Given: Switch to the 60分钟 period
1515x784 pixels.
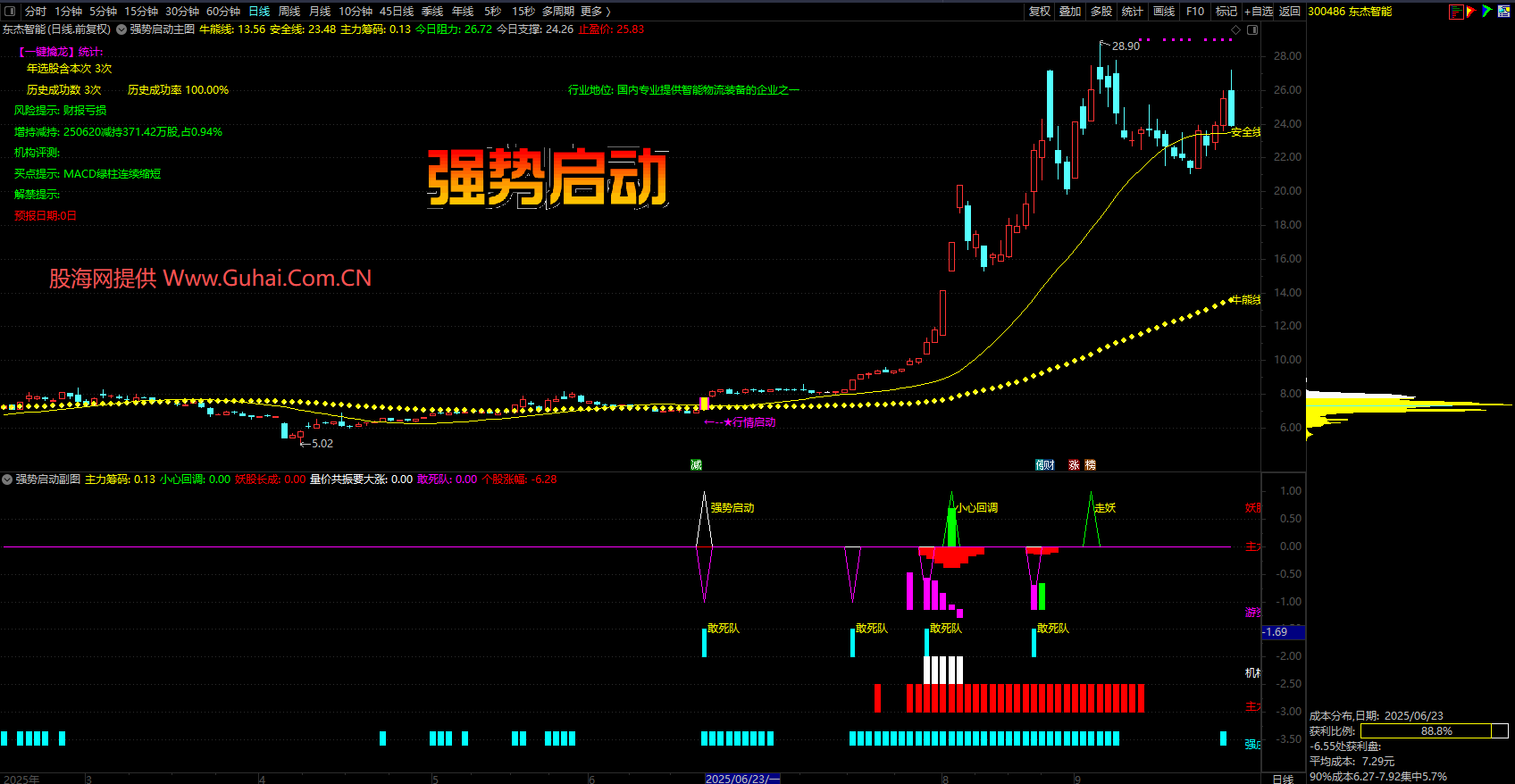Looking at the screenshot, I should click(223, 11).
